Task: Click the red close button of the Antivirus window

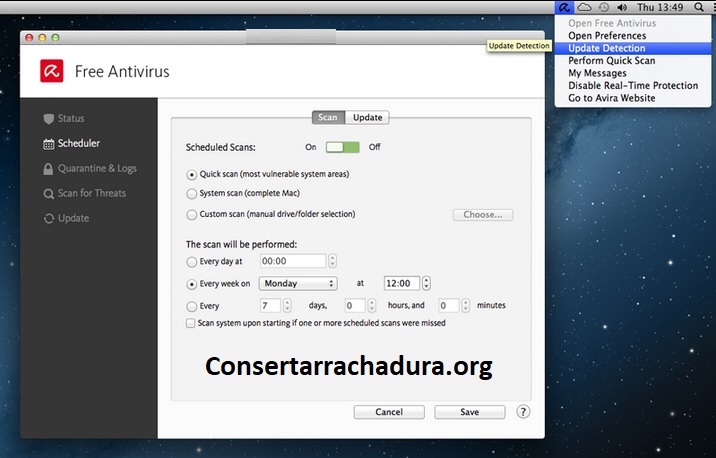Action: (29, 38)
